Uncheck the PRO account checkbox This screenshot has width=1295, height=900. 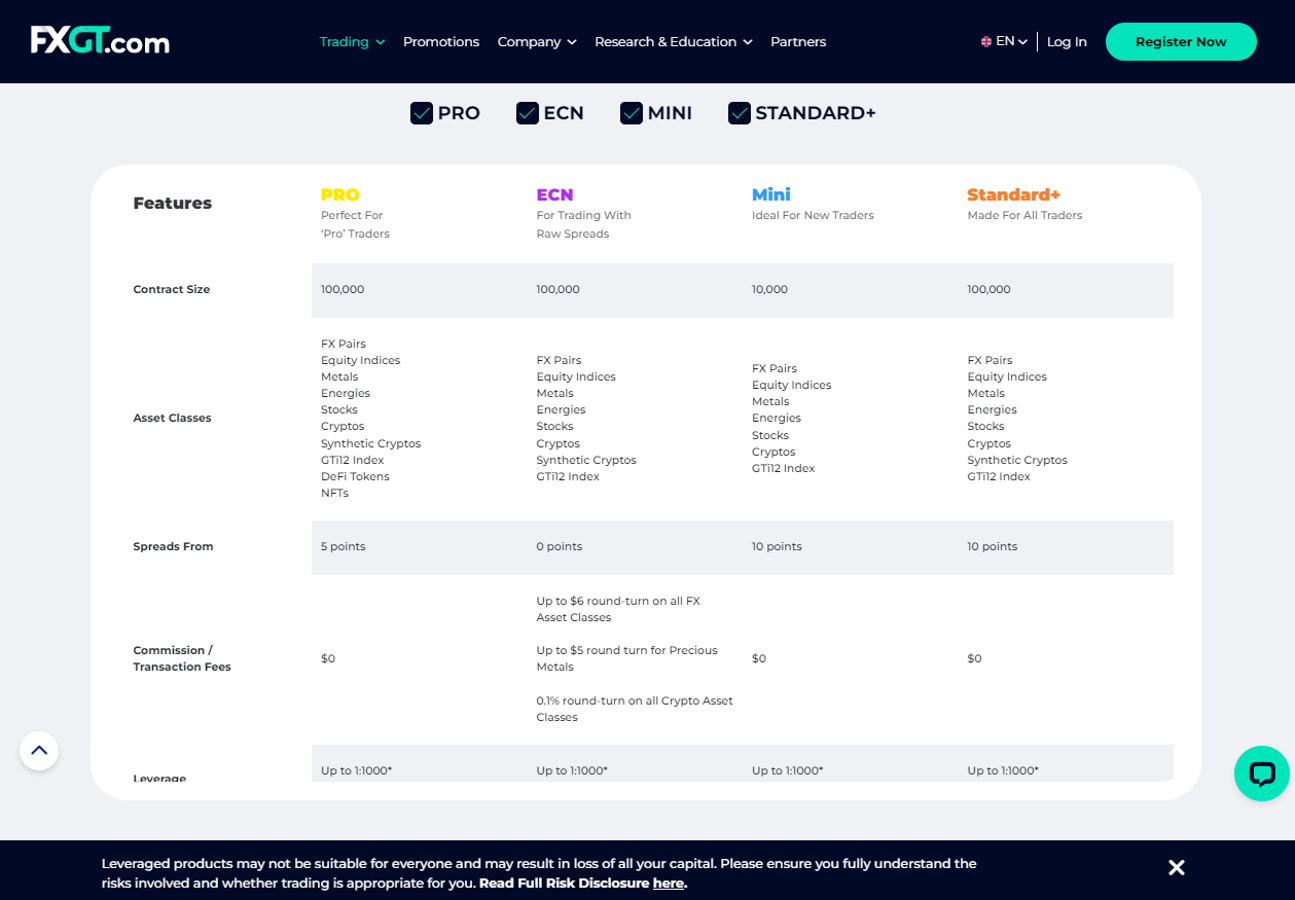[421, 113]
